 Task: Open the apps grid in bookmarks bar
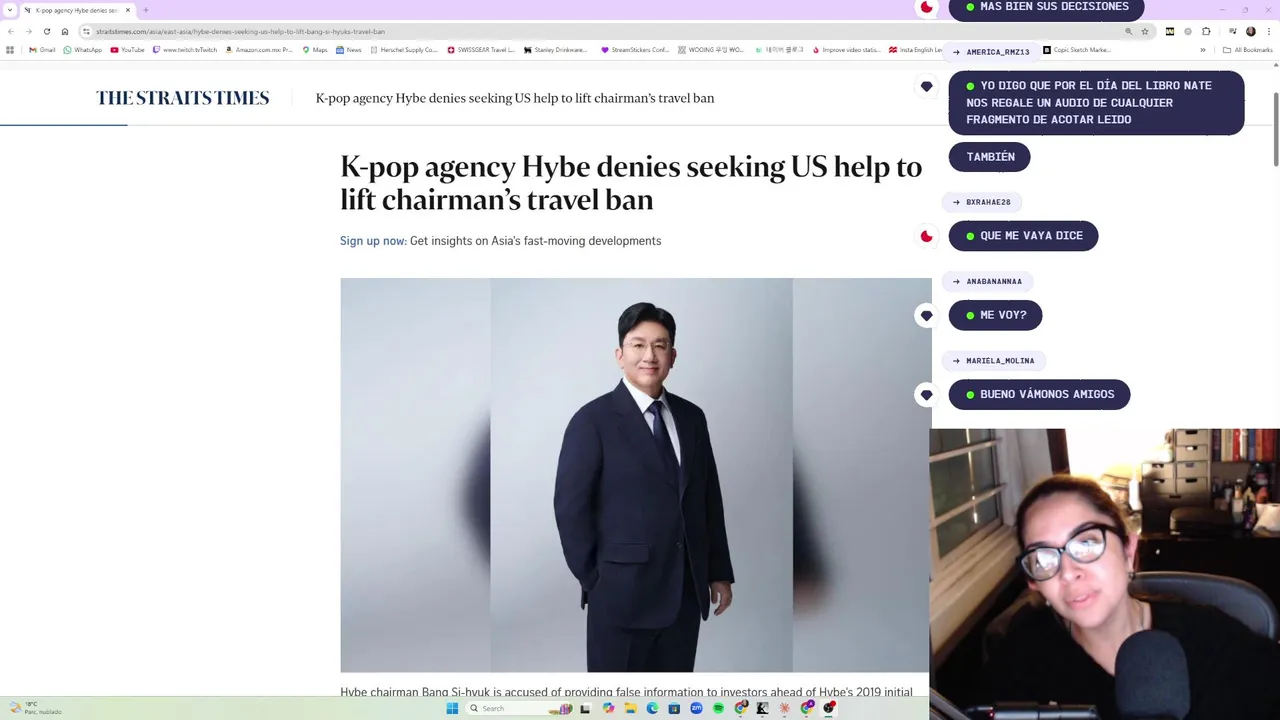click(x=10, y=50)
